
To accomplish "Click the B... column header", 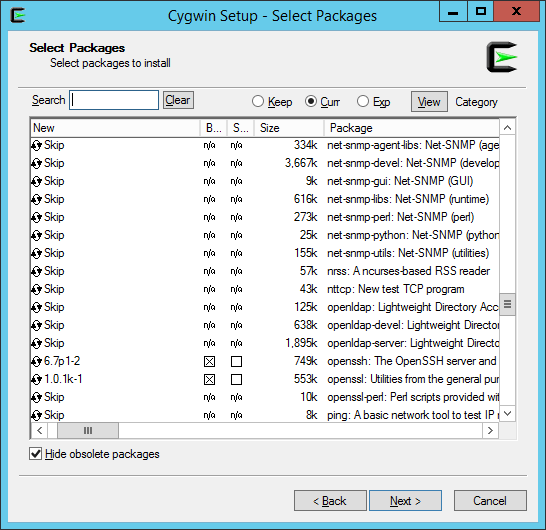I will coord(213,128).
